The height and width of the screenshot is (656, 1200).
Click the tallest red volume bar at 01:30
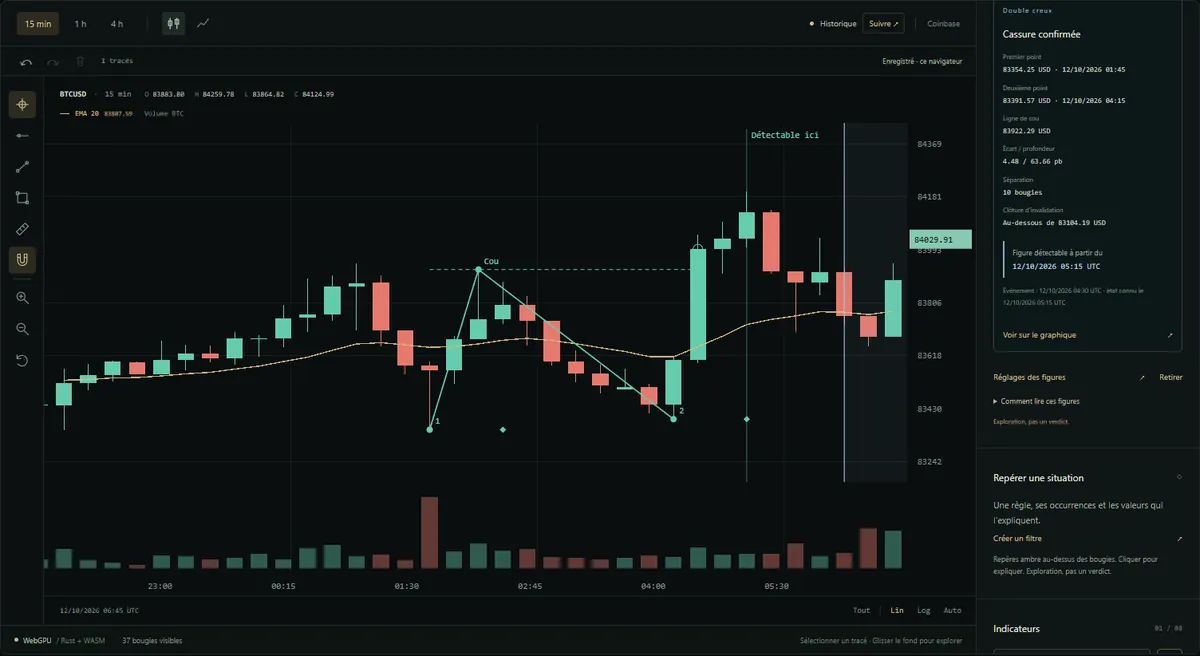pos(430,533)
